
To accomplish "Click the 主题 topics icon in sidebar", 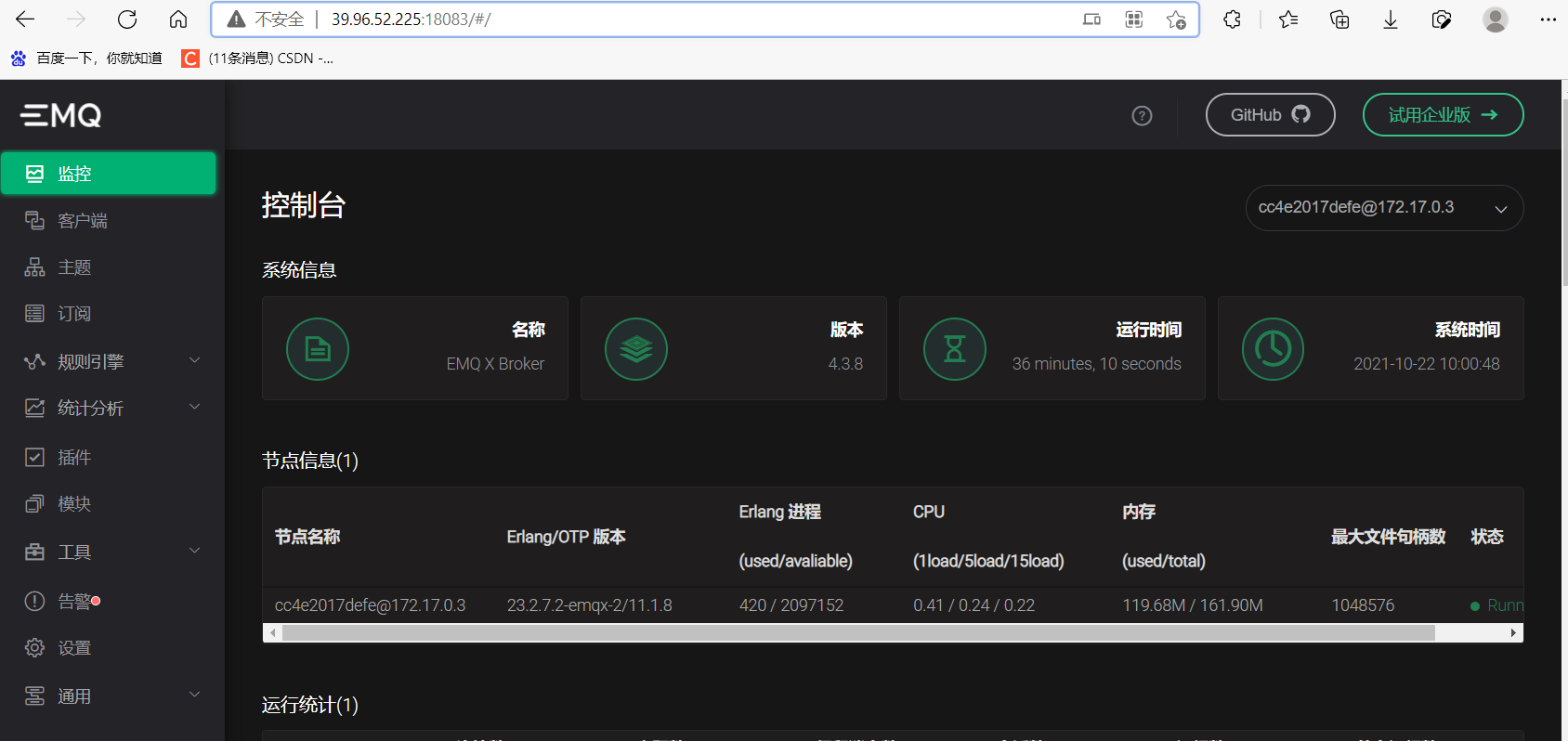I will (34, 267).
